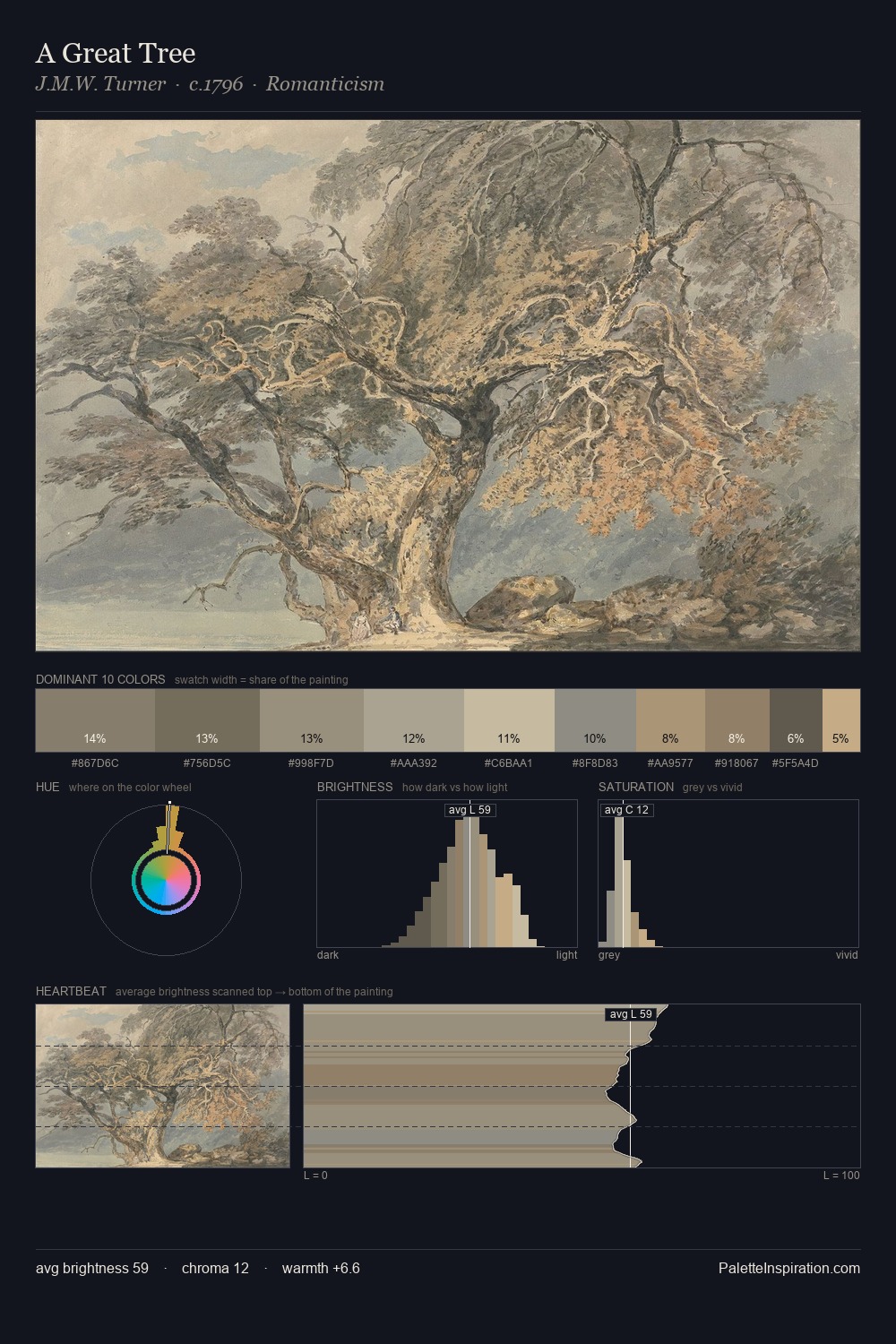Click hex code #C6BAA1
Image resolution: width=896 pixels, height=1344 pixels.
509,763
